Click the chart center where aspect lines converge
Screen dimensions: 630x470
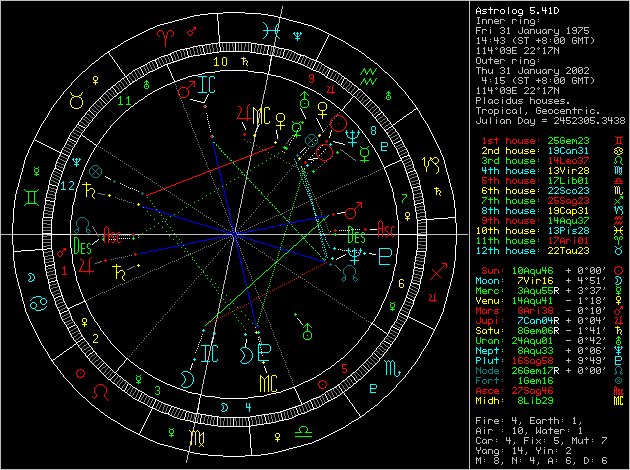click(x=234, y=235)
